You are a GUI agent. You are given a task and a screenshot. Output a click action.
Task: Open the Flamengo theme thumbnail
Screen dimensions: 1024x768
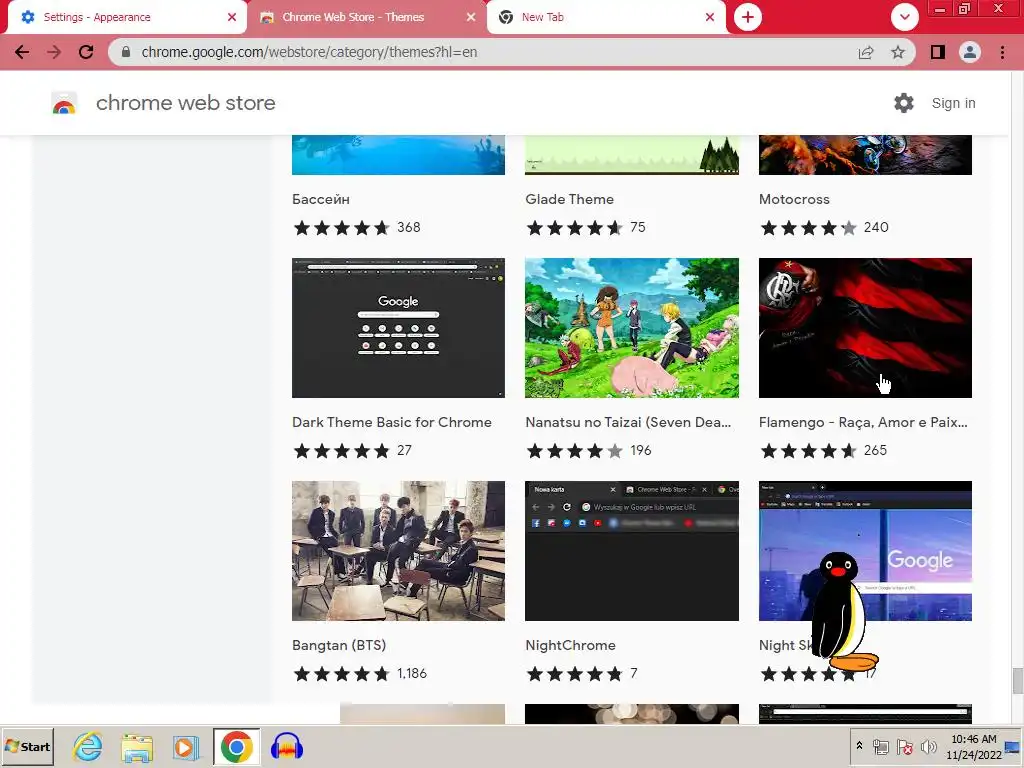pyautogui.click(x=865, y=328)
